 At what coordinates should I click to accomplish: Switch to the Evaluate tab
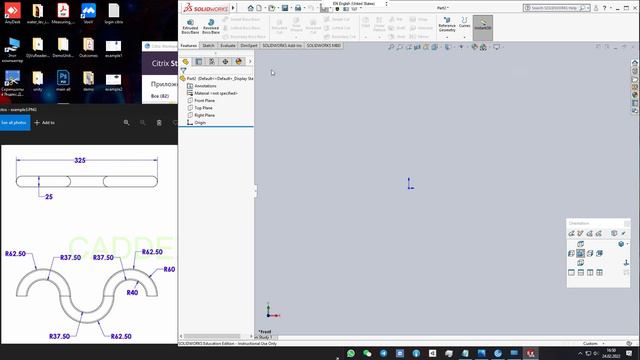[227, 46]
